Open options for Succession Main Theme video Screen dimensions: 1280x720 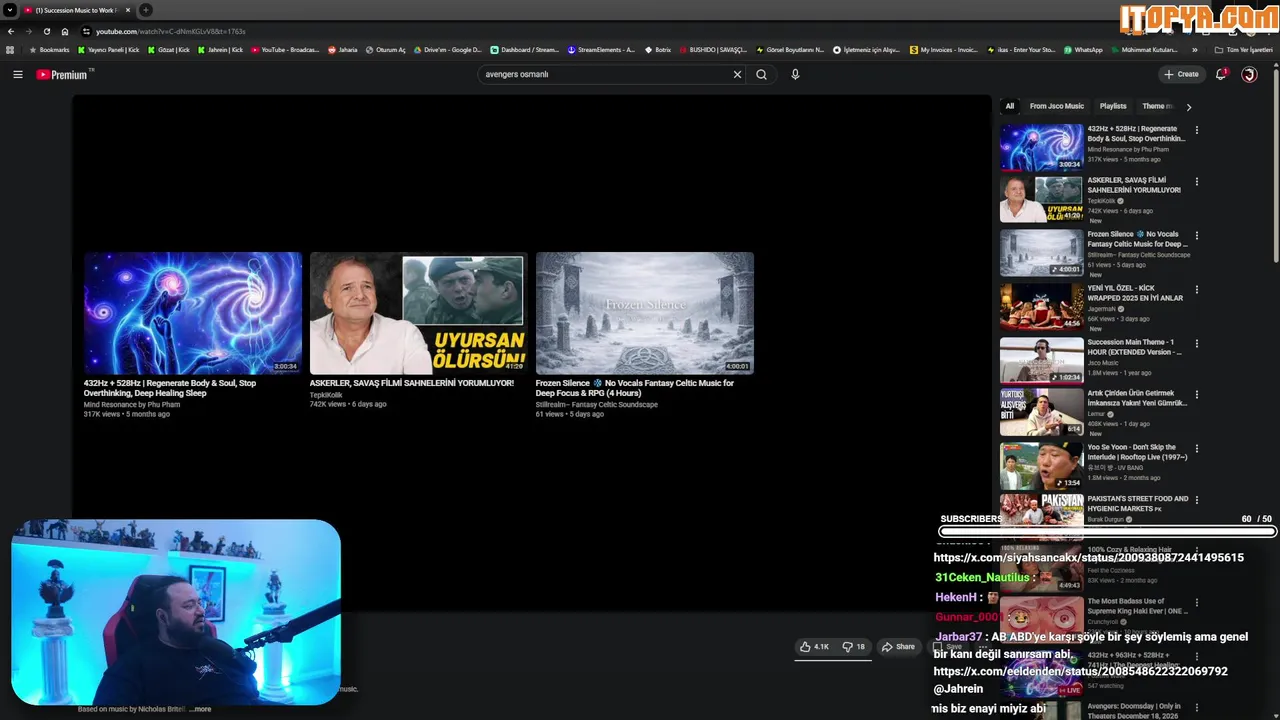pyautogui.click(x=1196, y=344)
